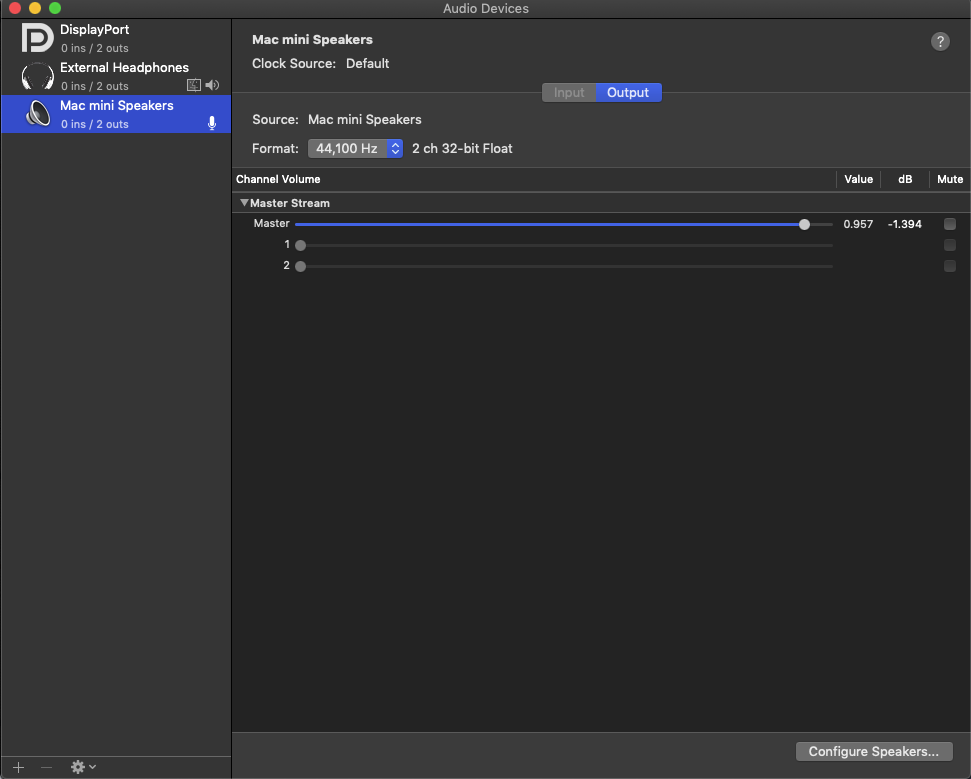Toggle the mute checkbox for channel 2
Image resolution: width=971 pixels, height=779 pixels.
[950, 266]
